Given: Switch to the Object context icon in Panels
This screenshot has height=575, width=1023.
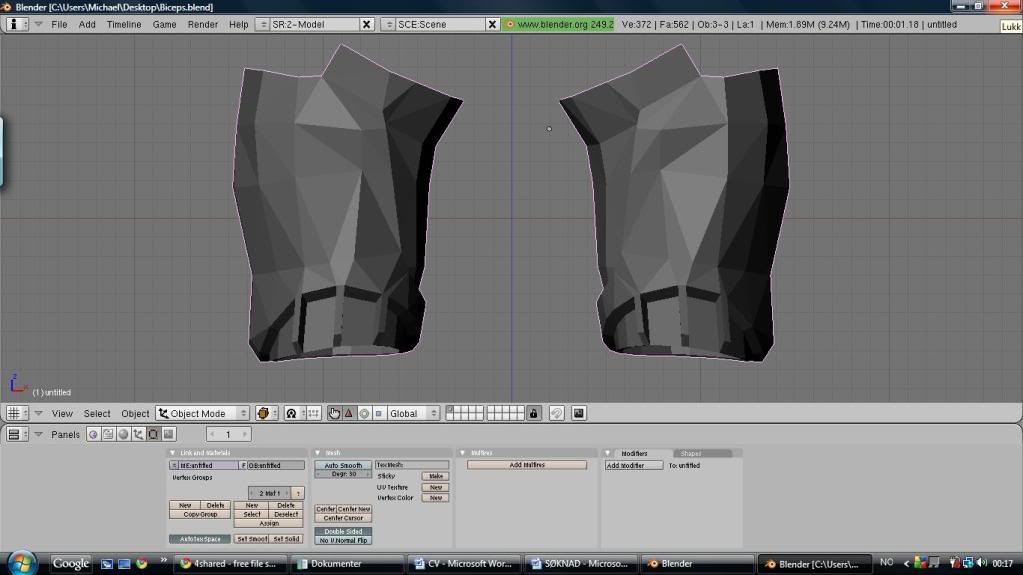Looking at the screenshot, I should click(138, 434).
